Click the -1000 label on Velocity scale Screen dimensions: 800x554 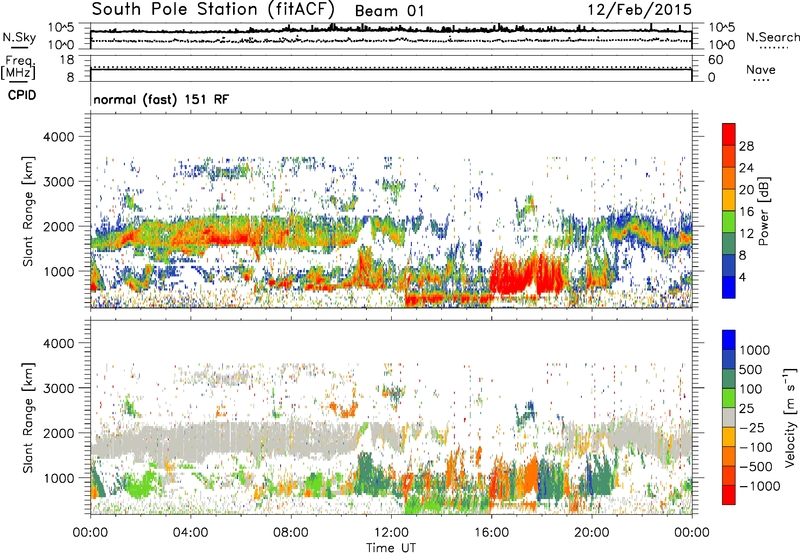point(760,486)
